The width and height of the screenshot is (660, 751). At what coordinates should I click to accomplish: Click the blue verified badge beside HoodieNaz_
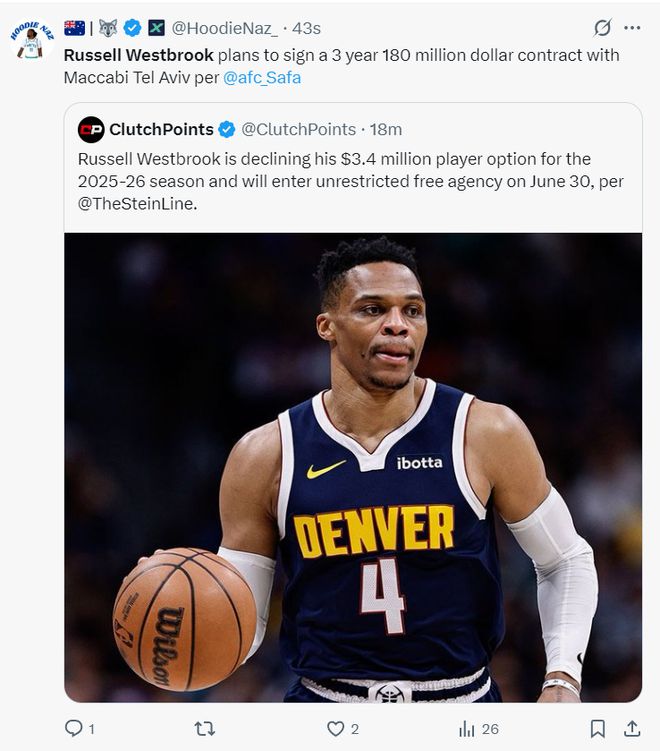pyautogui.click(x=131, y=28)
